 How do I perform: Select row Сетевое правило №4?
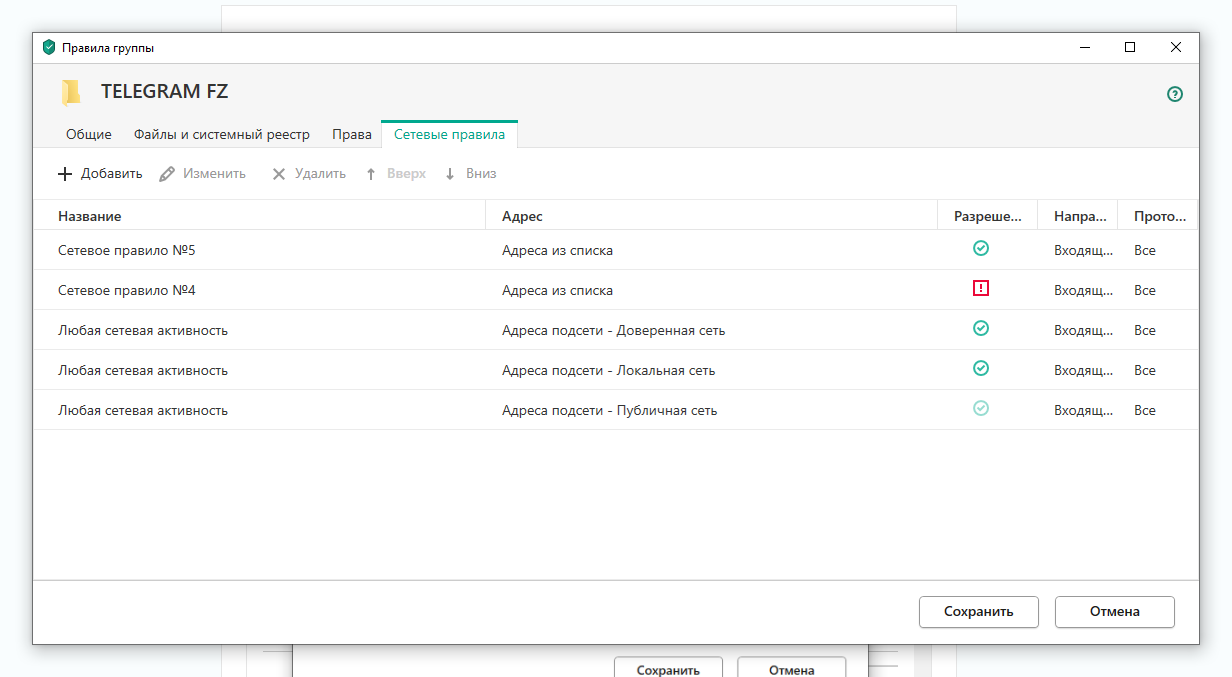coord(616,290)
